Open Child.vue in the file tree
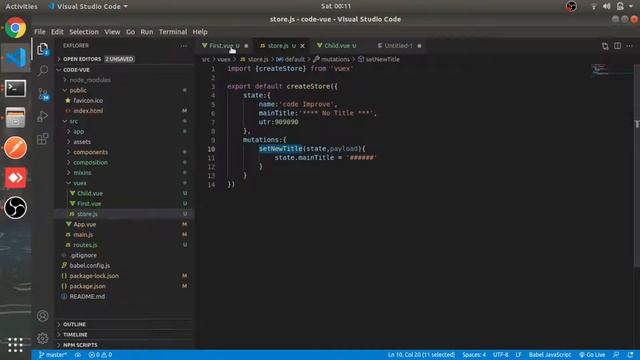 coord(124,193)
